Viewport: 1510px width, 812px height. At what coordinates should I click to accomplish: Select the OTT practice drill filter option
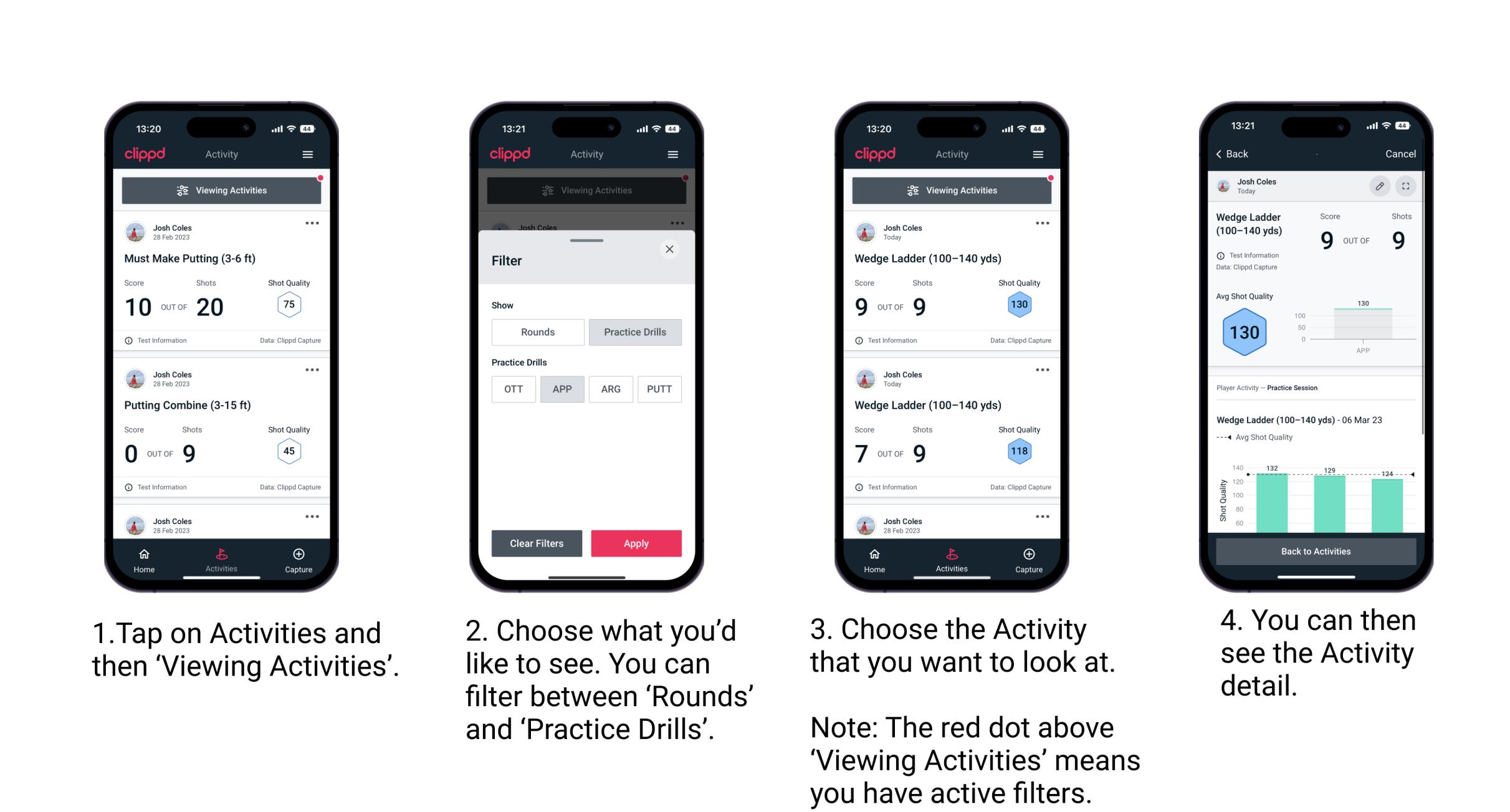point(511,389)
